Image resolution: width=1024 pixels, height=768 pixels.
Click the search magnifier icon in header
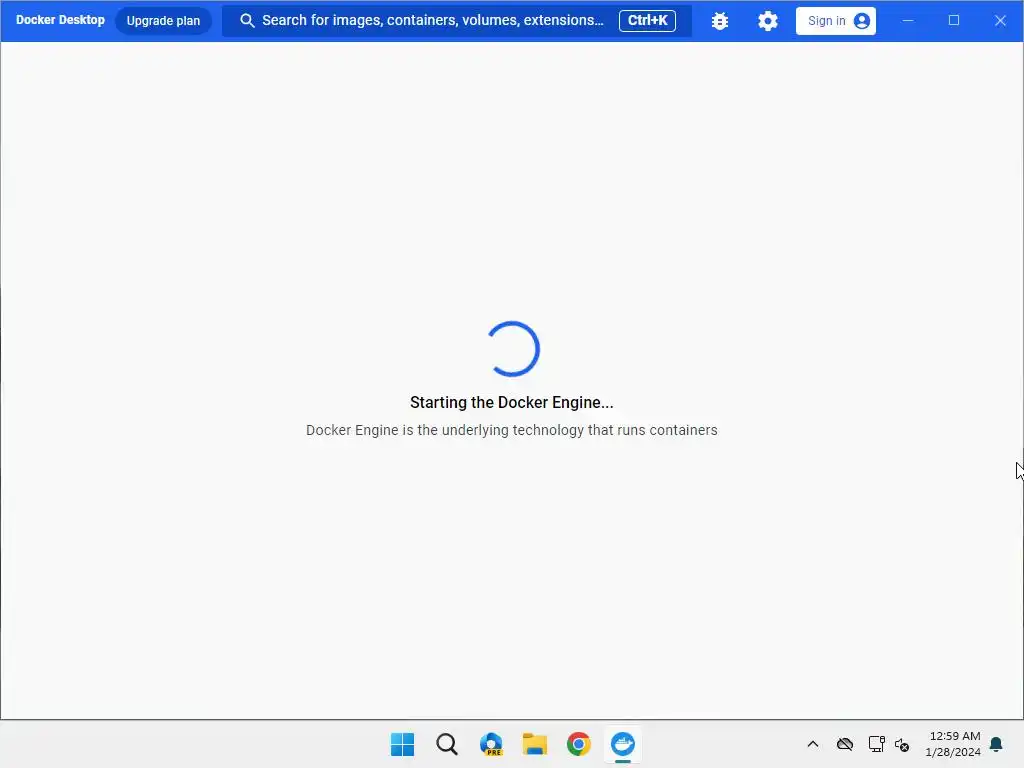247,21
